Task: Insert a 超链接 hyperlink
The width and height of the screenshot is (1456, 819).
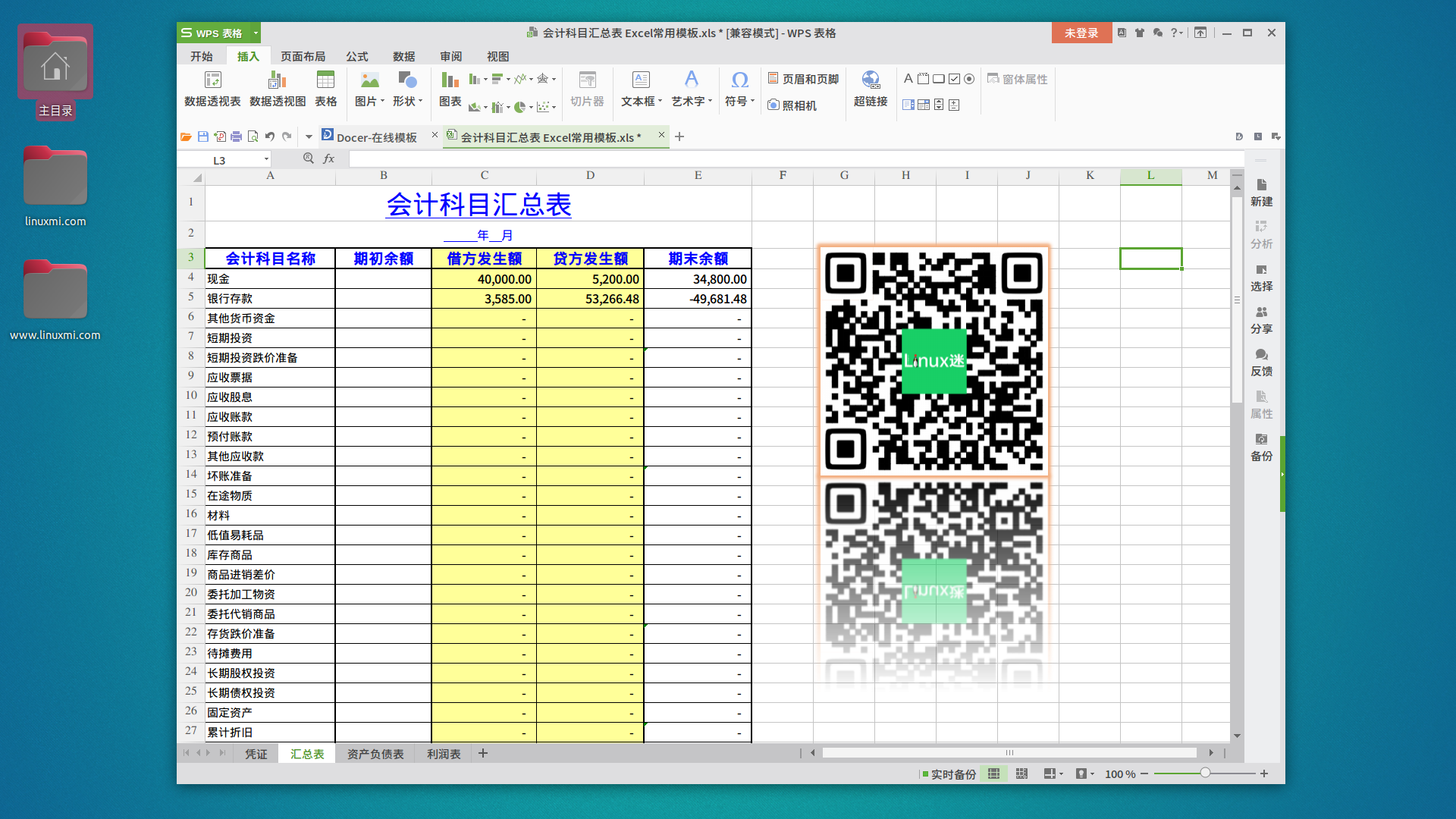Action: tap(871, 89)
